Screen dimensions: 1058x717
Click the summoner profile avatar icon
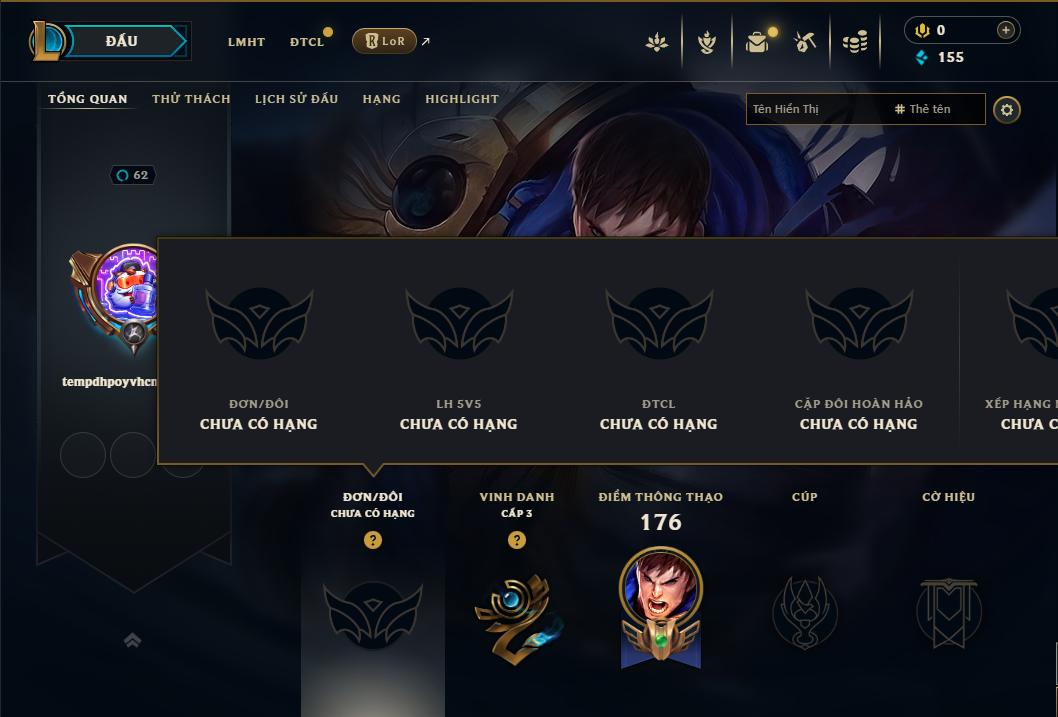[125, 290]
